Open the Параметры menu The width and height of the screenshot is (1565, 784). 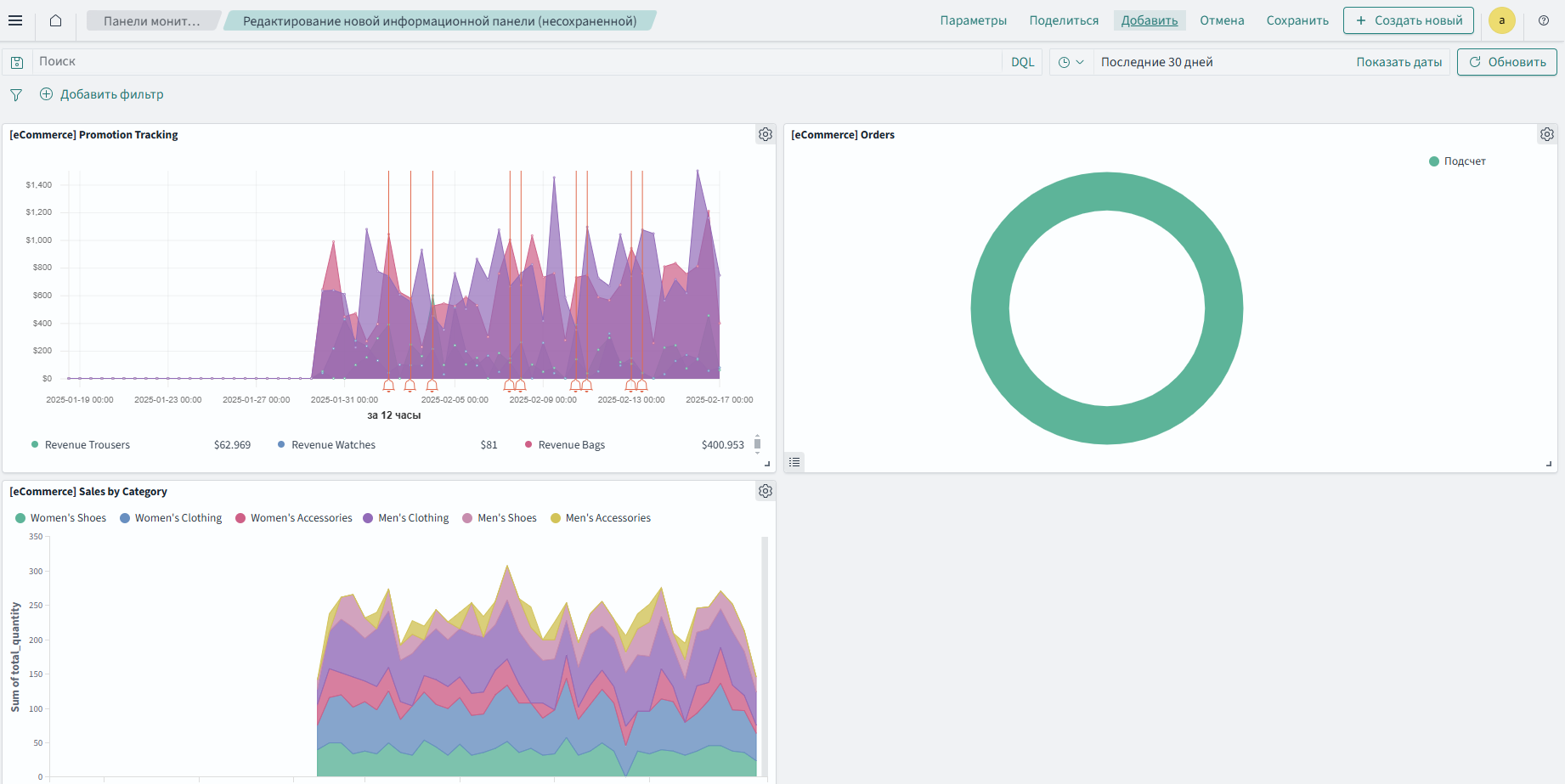point(973,20)
